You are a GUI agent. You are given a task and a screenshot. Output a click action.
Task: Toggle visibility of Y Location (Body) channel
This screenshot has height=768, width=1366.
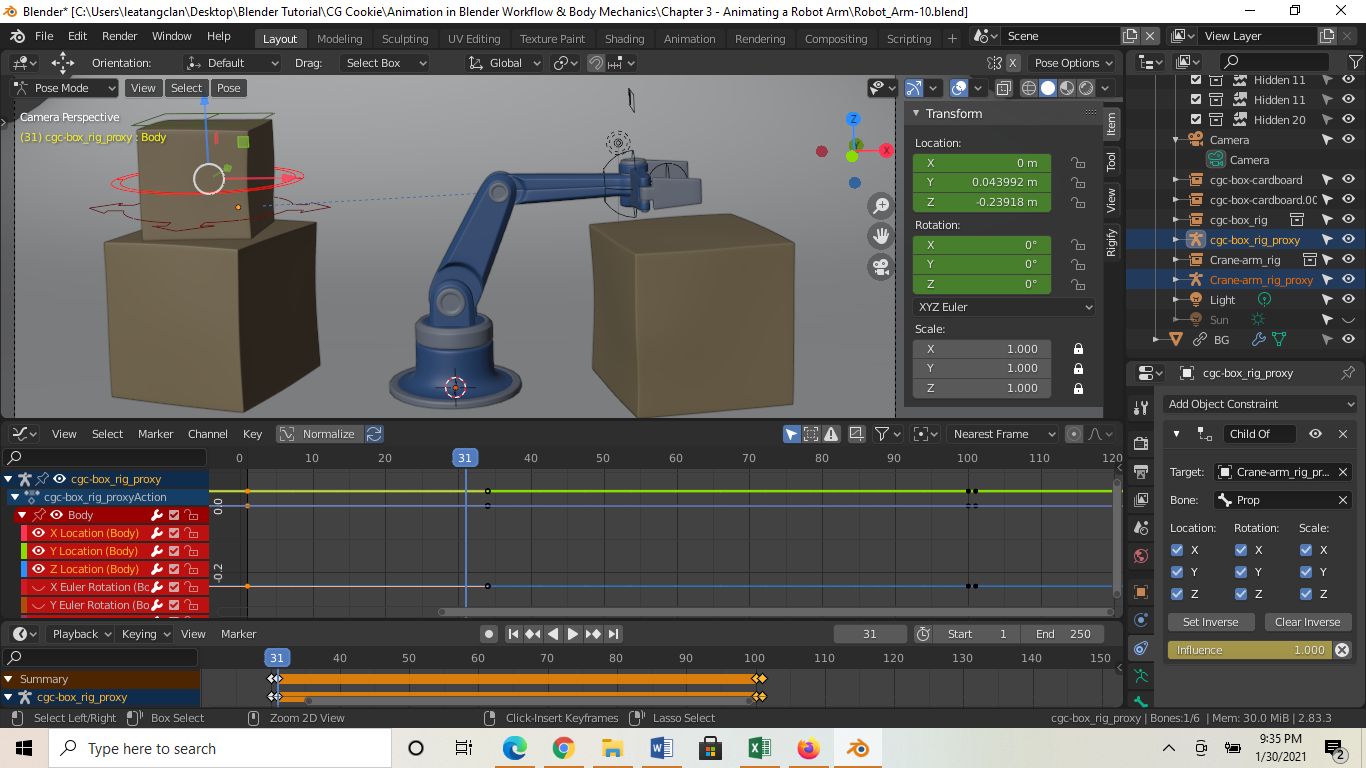(39, 551)
